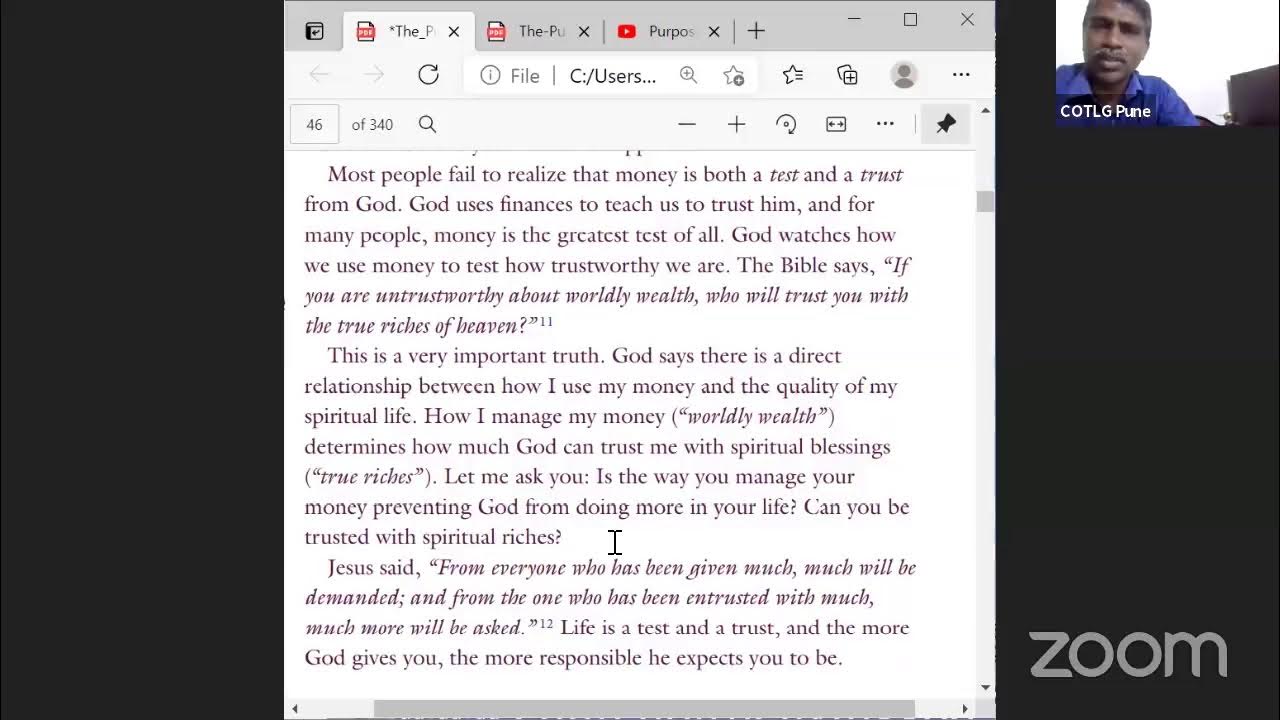The image size is (1280, 720).
Task: Click the vertical scrollbar thumb
Action: 985,201
